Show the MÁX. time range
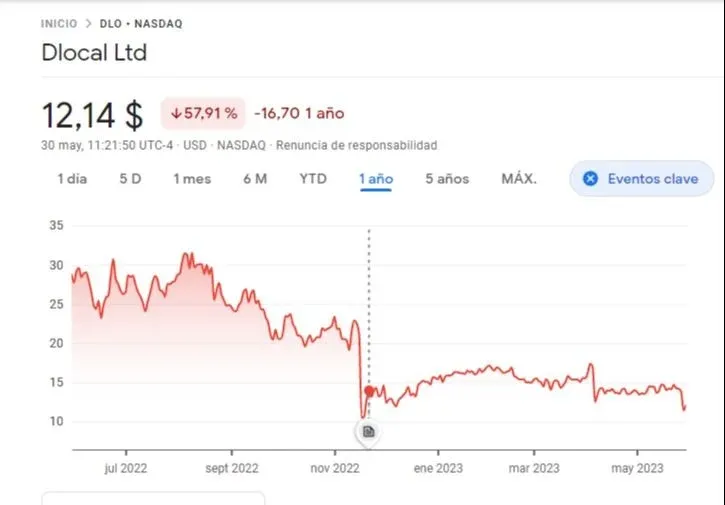The height and width of the screenshot is (505, 725). click(x=519, y=179)
